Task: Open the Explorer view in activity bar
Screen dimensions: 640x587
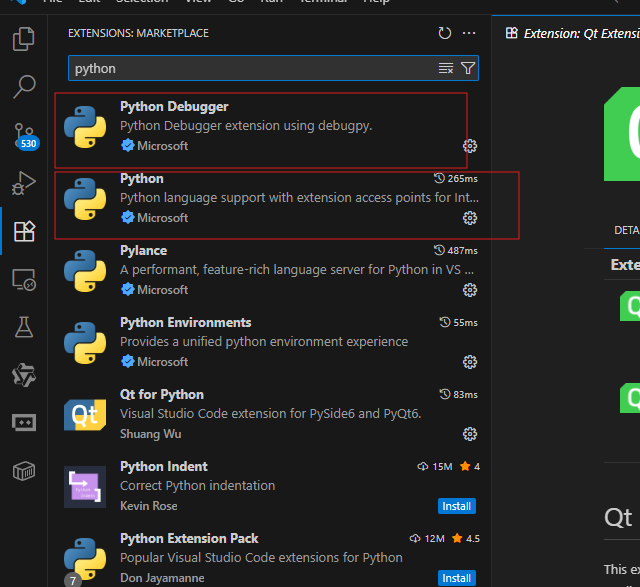Action: [x=24, y=39]
